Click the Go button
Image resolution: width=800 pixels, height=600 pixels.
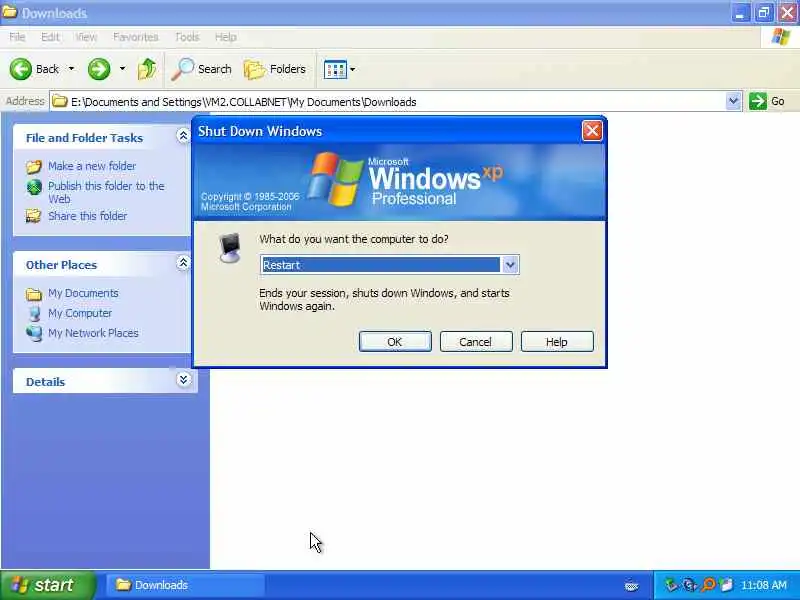tap(767, 101)
